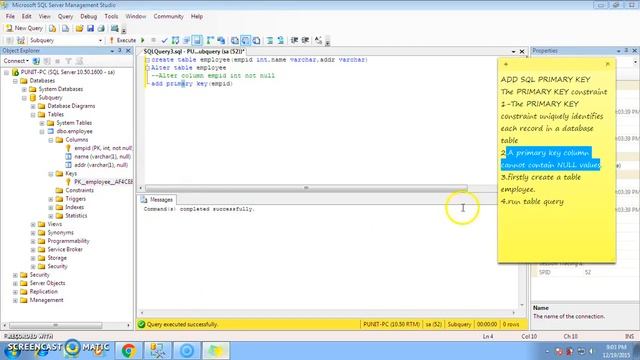This screenshot has width=640, height=360.
Task: Click the Results to Text icon
Action: [235, 40]
